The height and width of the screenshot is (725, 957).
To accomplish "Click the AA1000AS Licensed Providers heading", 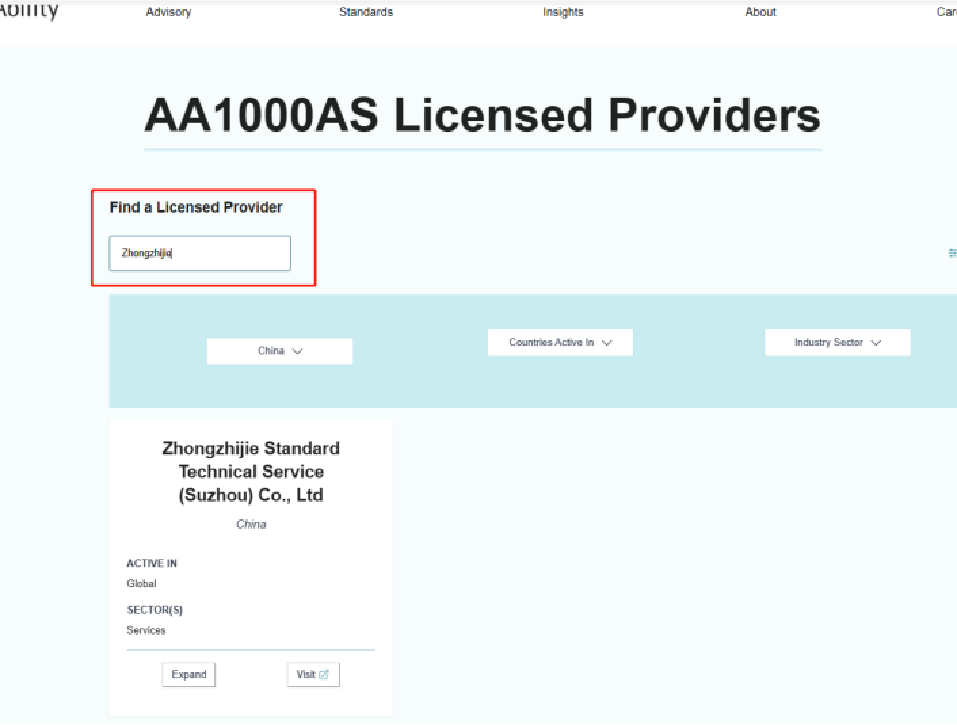I will 482,116.
